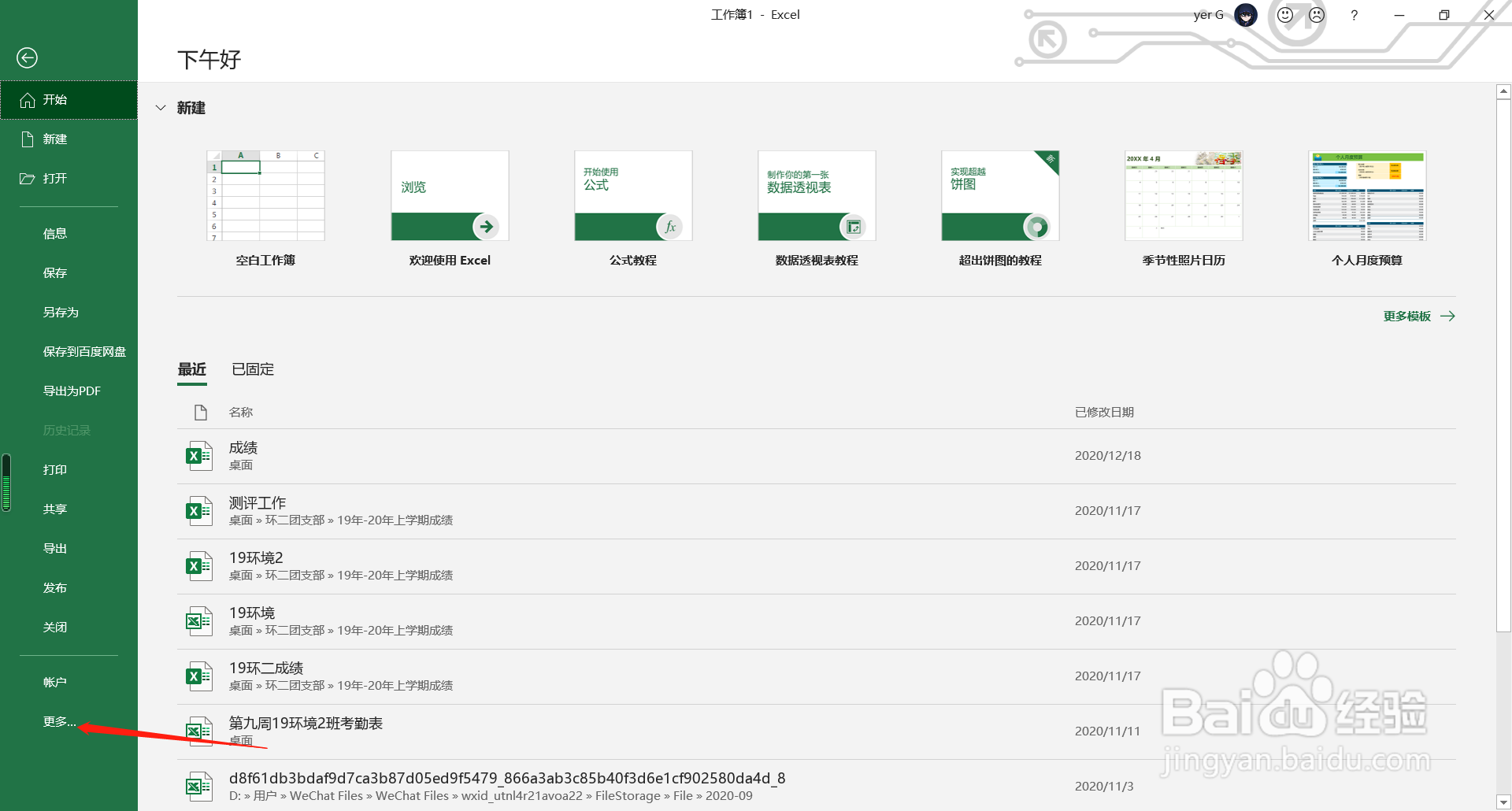Click the document icon beside the 名称 header
This screenshot has height=811, width=1512.
tap(199, 412)
